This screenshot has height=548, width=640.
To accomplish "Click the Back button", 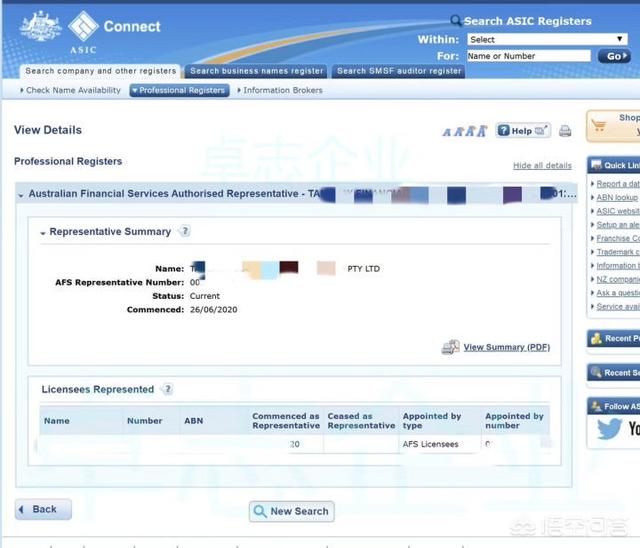I will pyautogui.click(x=38, y=509).
